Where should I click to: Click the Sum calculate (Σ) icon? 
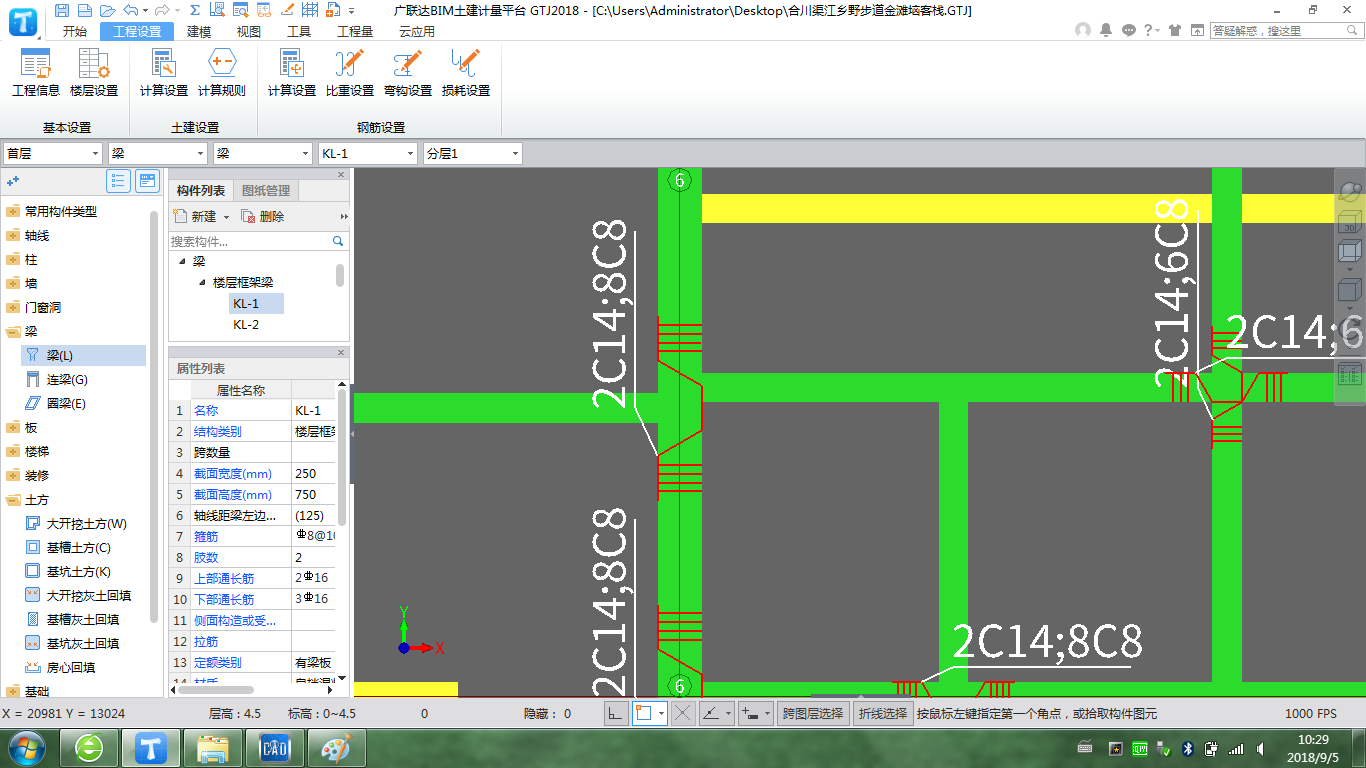point(194,10)
